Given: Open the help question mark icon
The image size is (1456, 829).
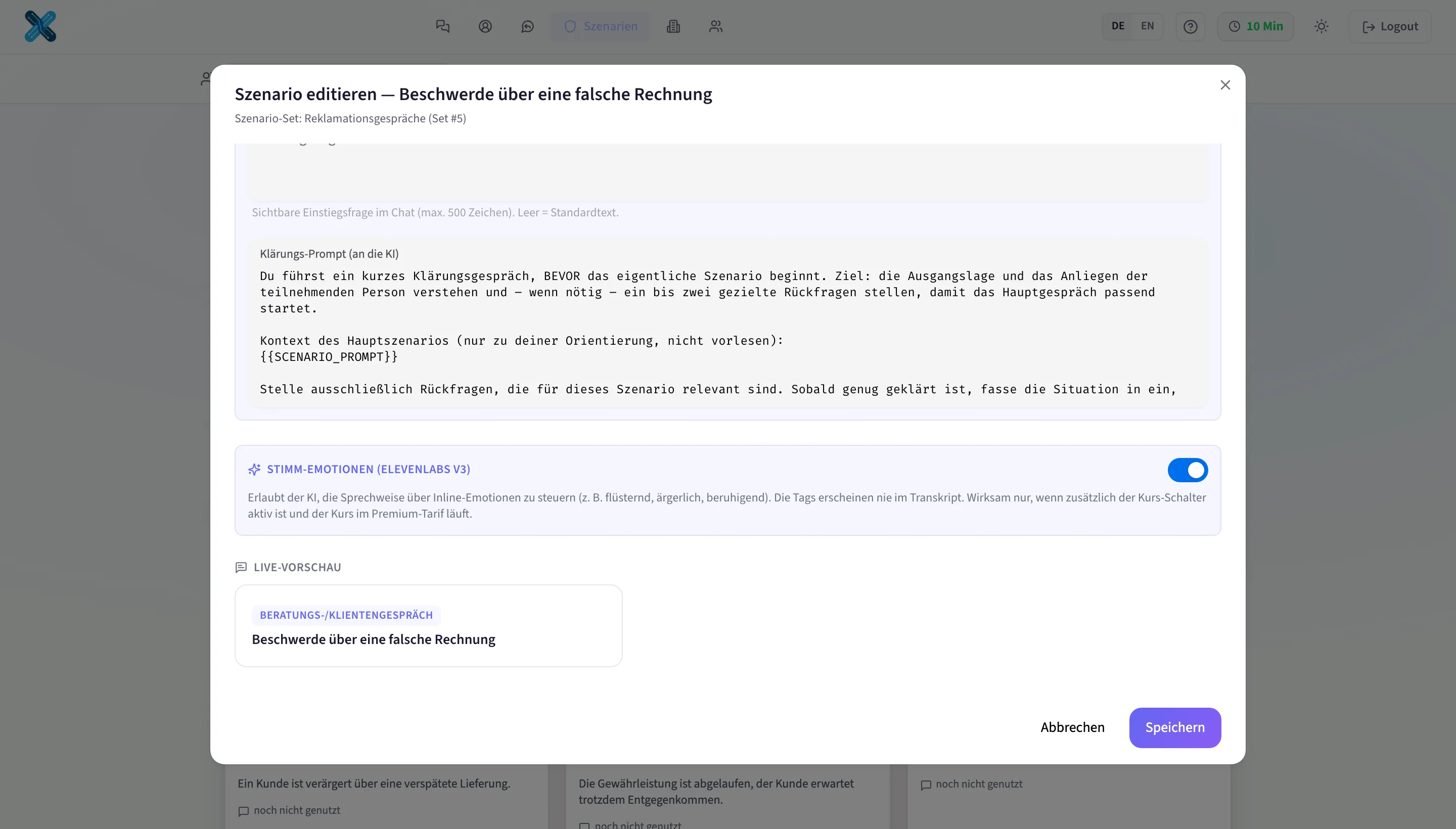Looking at the screenshot, I should point(1190,26).
